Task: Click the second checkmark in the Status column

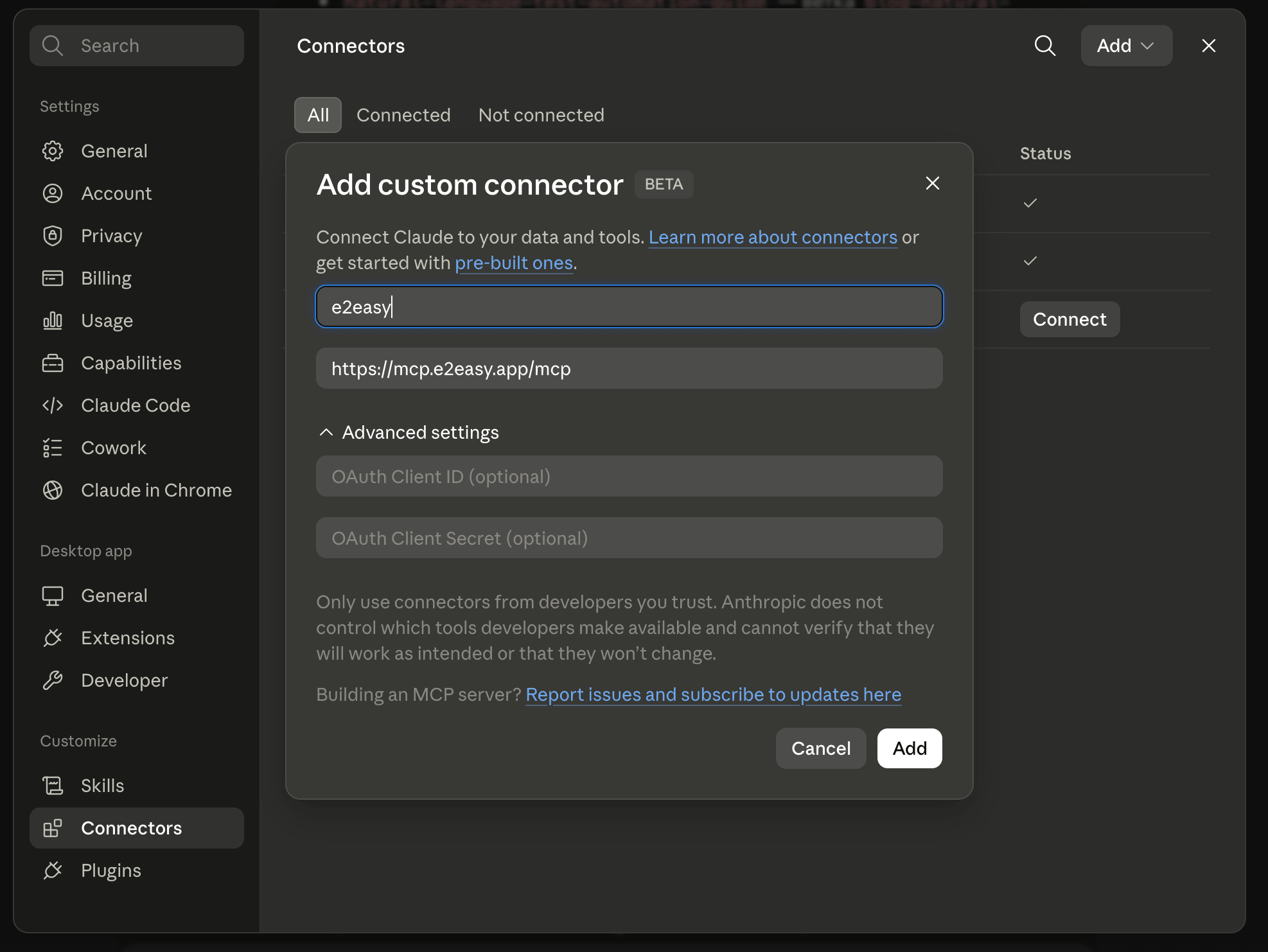Action: [1030, 261]
